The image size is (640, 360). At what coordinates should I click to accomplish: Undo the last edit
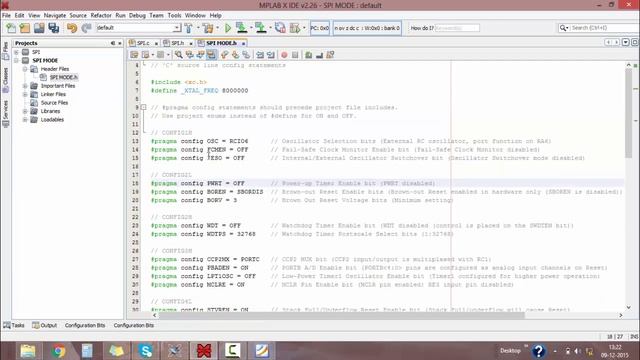(72, 28)
